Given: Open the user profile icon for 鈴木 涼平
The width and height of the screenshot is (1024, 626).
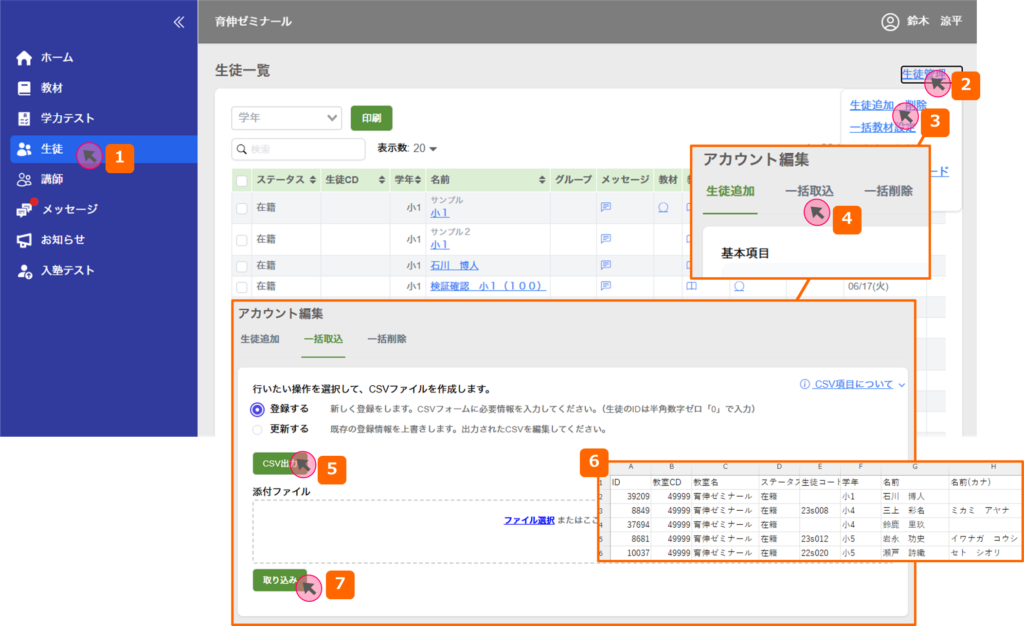Looking at the screenshot, I should (890, 21).
